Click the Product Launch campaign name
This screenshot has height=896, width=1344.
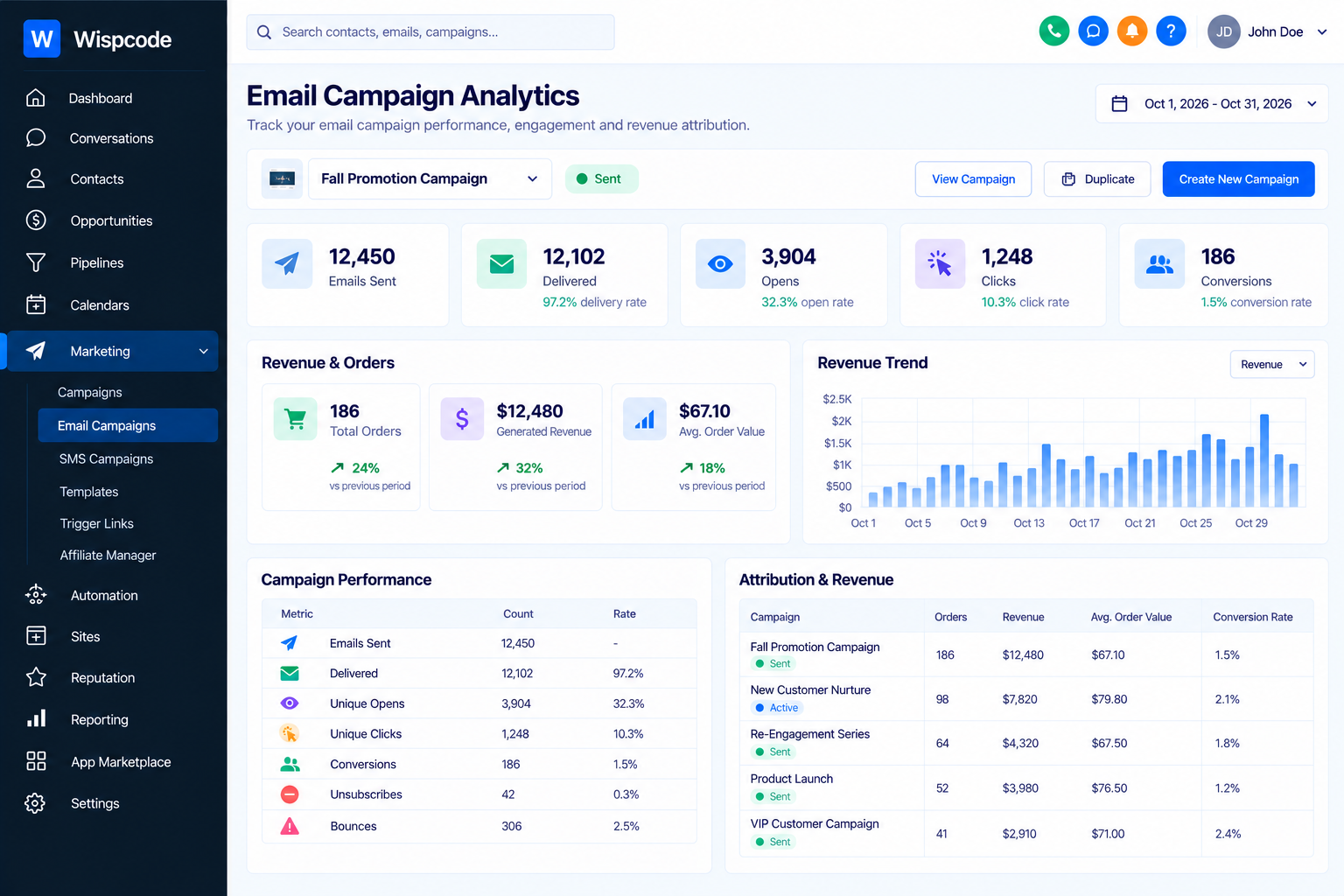coord(791,779)
